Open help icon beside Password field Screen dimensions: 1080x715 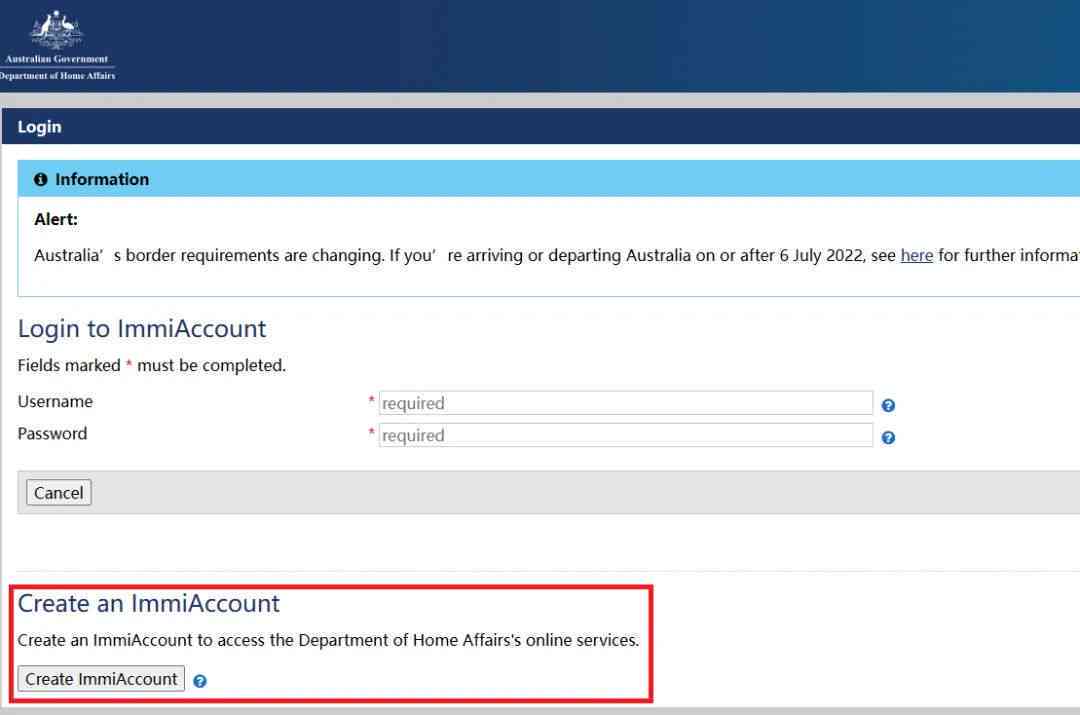tap(888, 438)
